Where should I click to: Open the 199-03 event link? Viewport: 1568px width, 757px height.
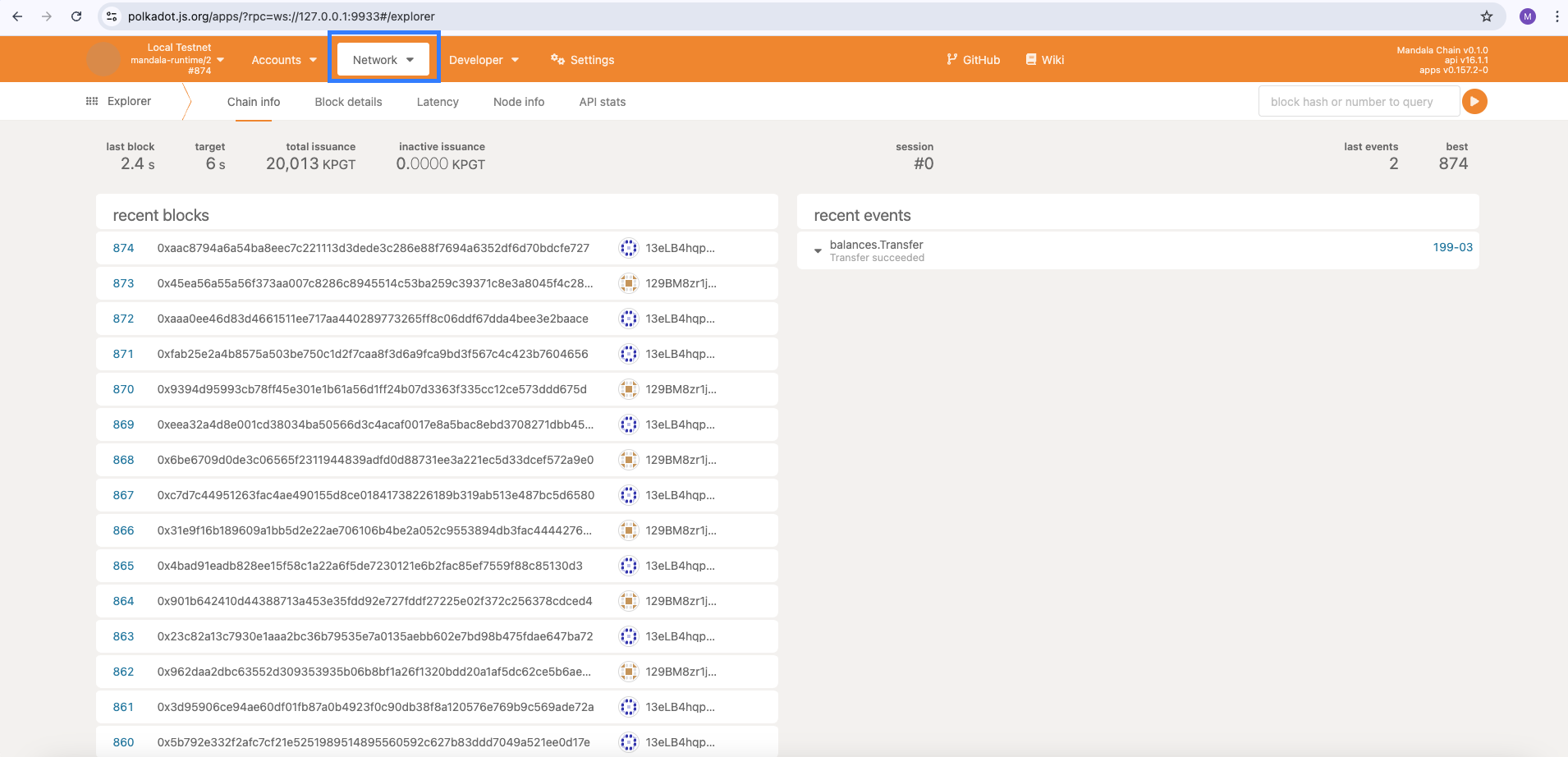pos(1452,247)
